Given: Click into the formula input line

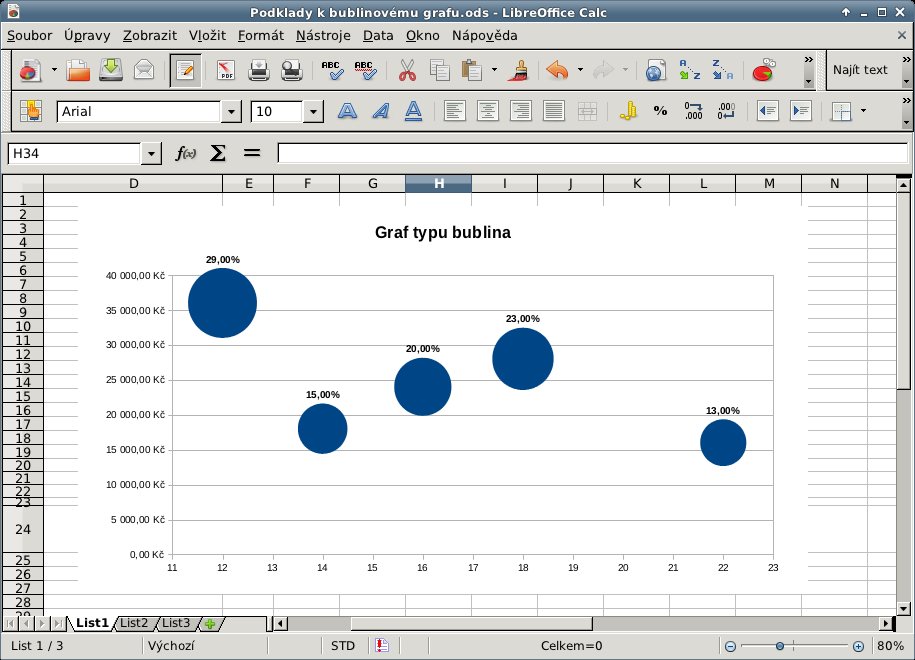Looking at the screenshot, I should 592,153.
